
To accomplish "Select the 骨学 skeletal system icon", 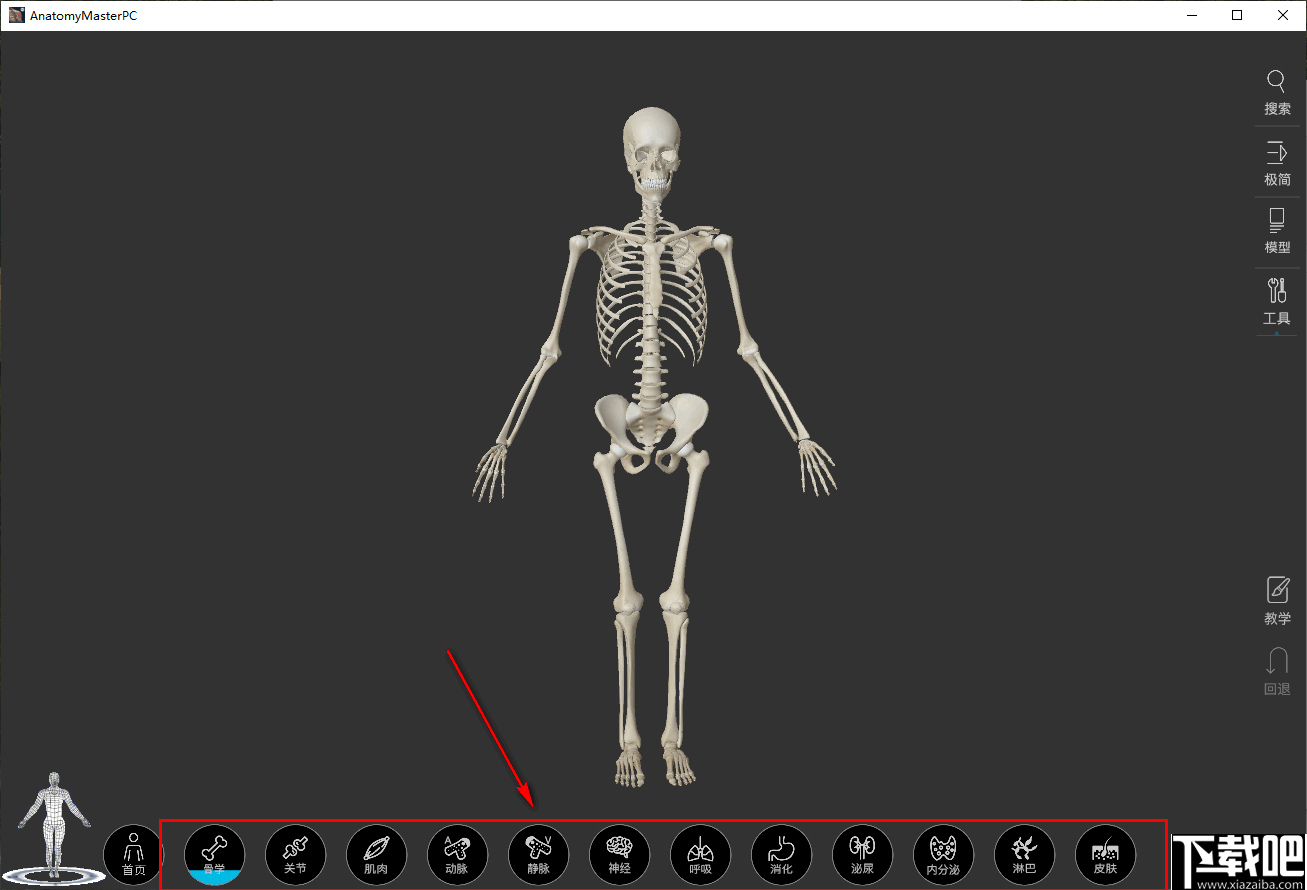I will pyautogui.click(x=214, y=854).
